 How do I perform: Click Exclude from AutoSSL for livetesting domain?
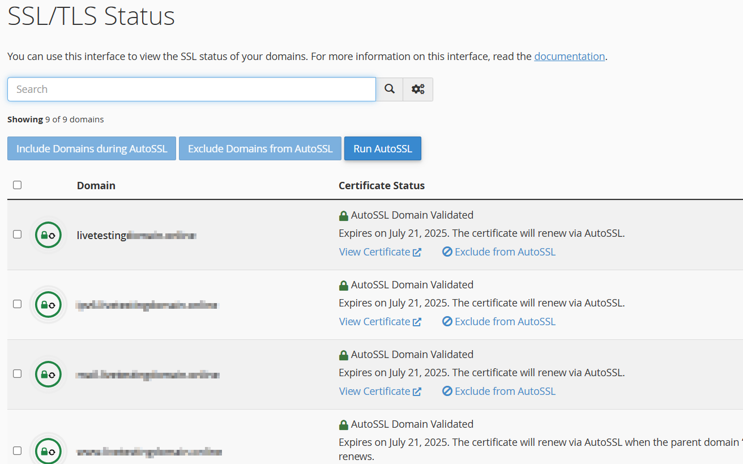(x=498, y=252)
